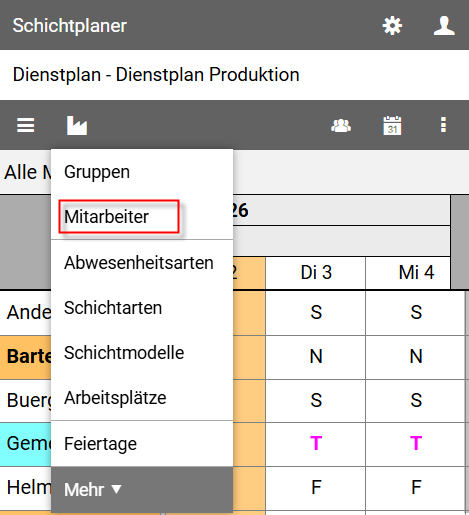Click the Dienstplan Produktion page title

coord(156,75)
